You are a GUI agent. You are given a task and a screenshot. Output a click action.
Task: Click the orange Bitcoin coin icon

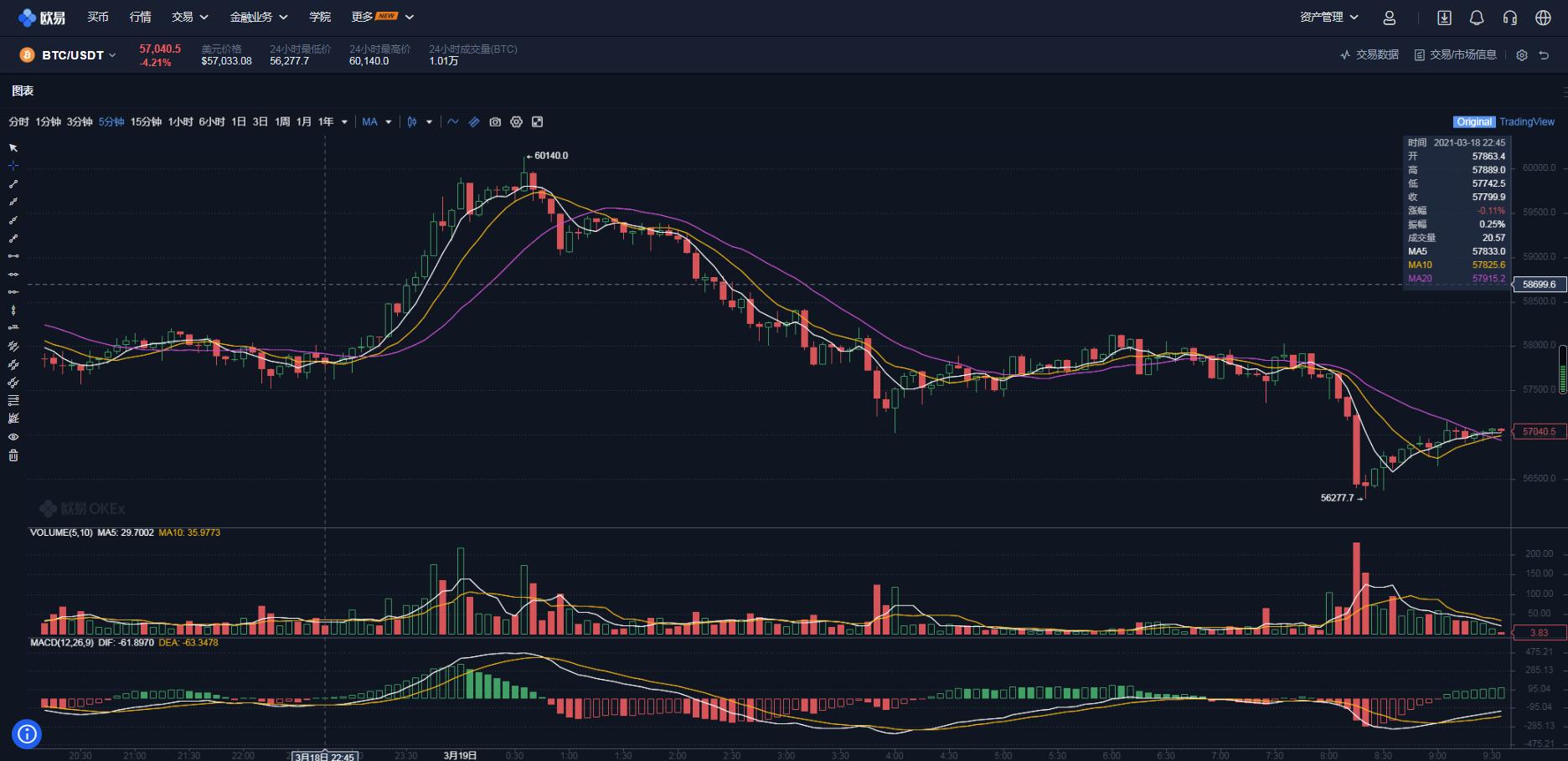click(x=27, y=55)
